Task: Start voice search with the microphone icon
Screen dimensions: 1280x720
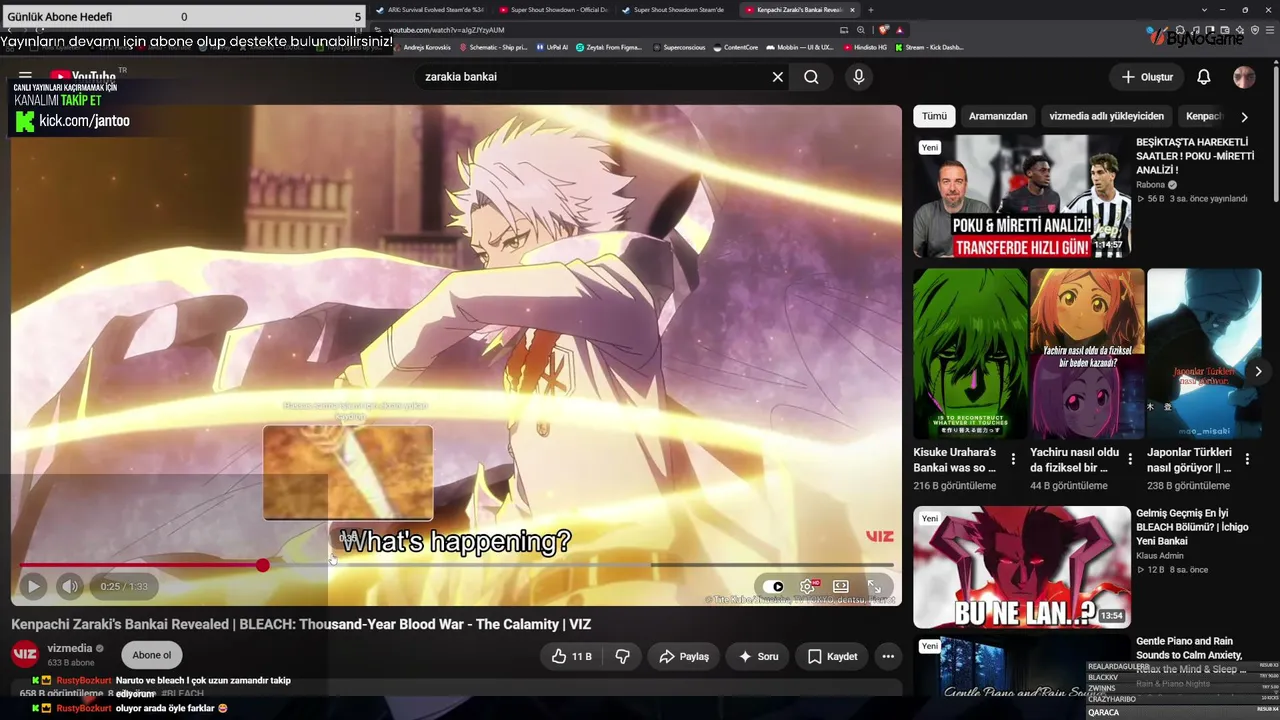Action: (859, 77)
